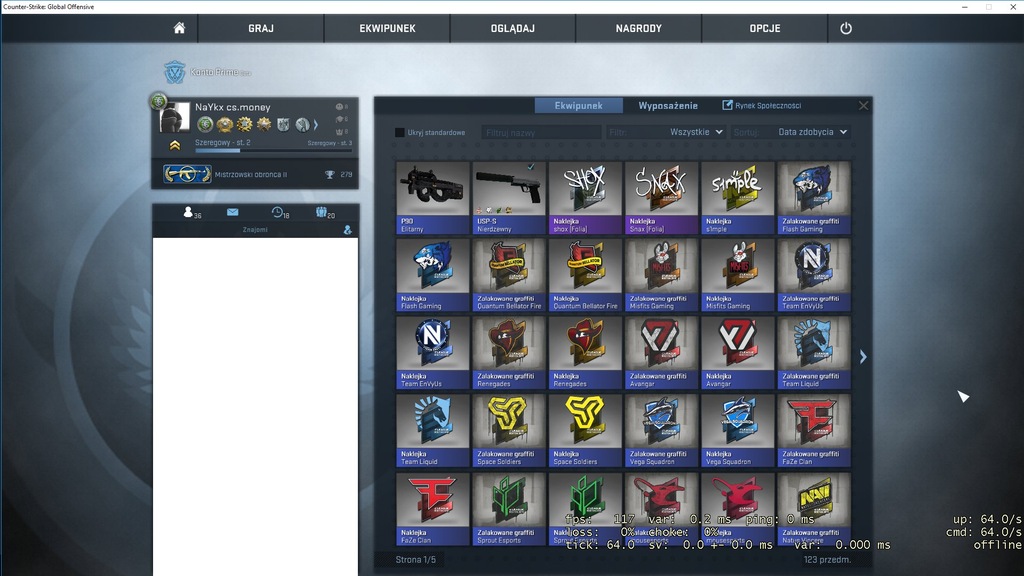
Task: Select Natus Vincere sealed graffiti
Action: tap(814, 509)
